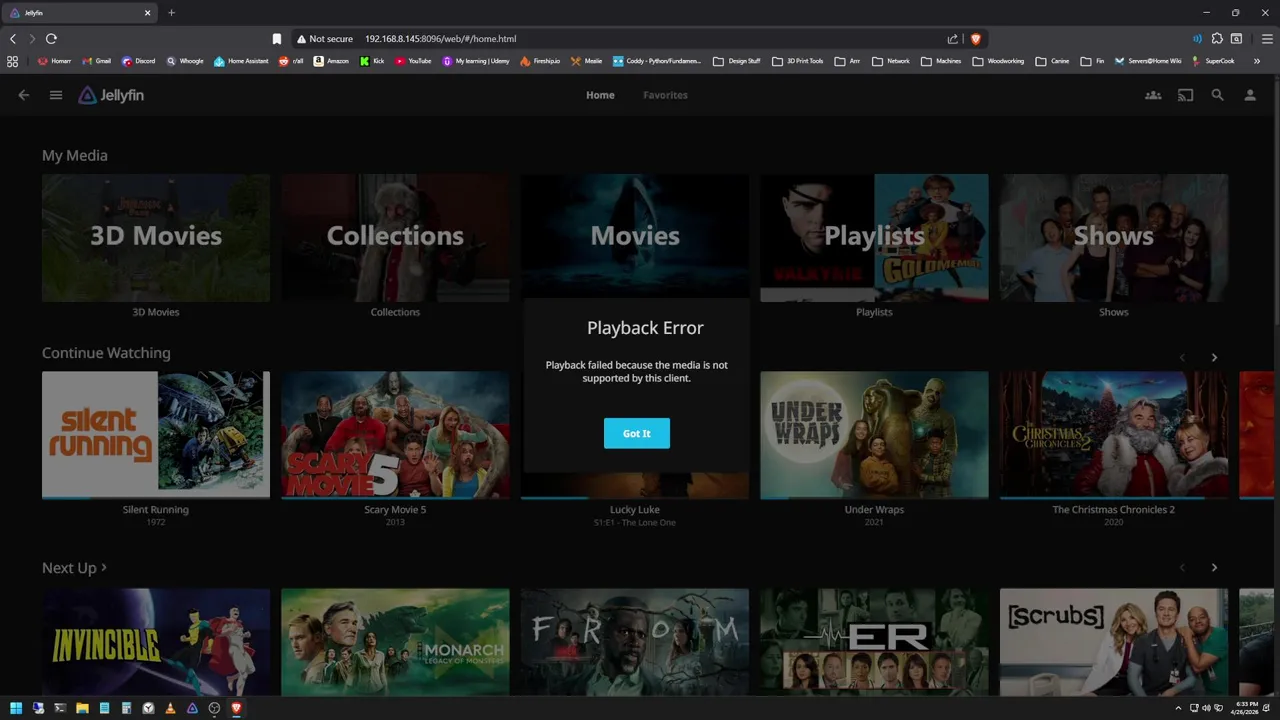Image resolution: width=1280 pixels, height=720 pixels.
Task: Resume Silent Running
Action: pos(156,435)
